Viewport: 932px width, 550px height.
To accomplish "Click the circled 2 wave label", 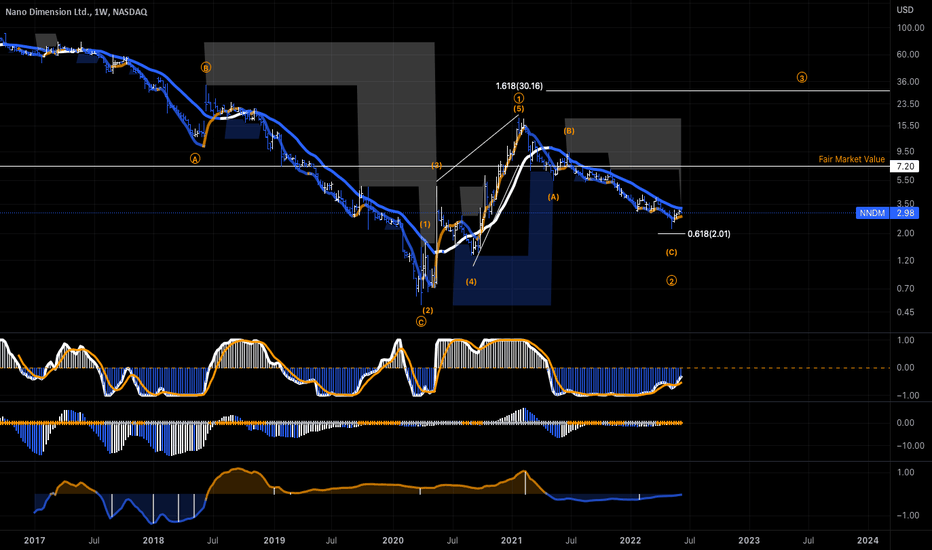I will 671,281.
